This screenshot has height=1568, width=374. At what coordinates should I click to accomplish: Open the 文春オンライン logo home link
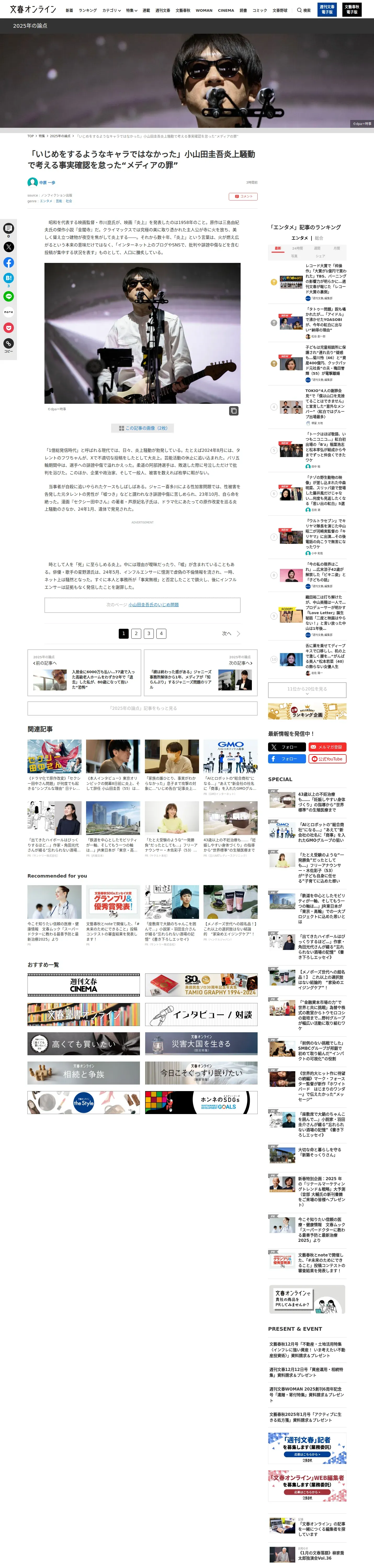tap(33, 10)
